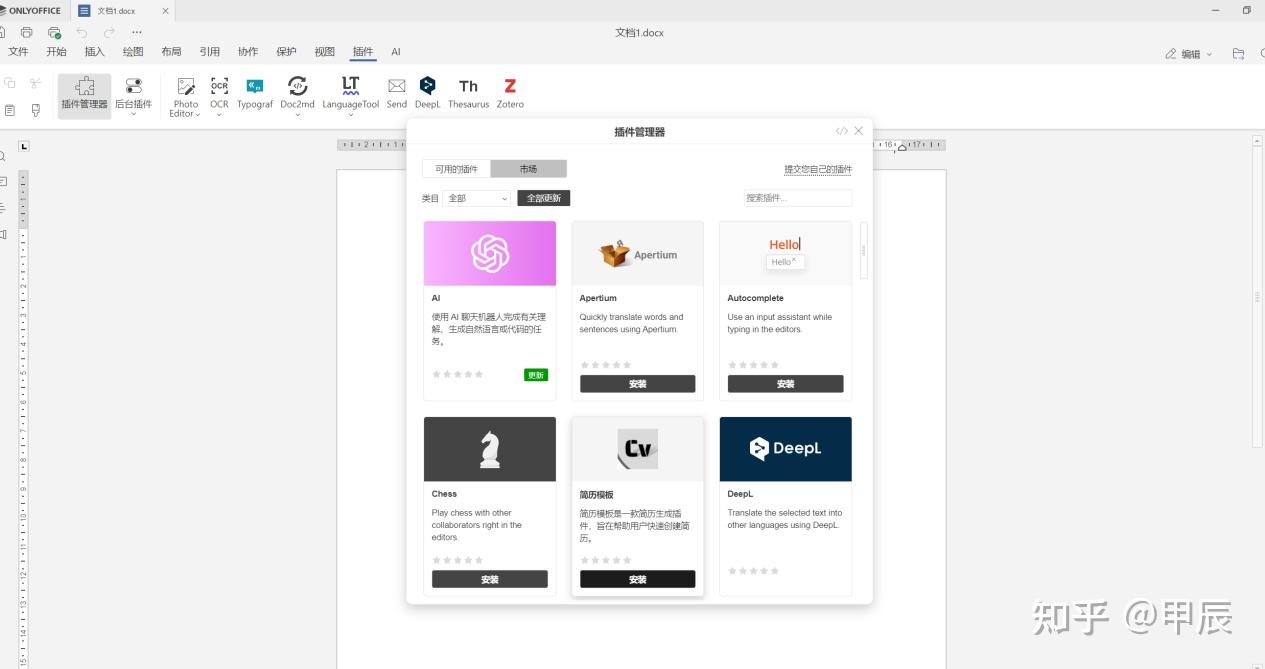
Task: Open the headings navigation sidebar icon
Action: (4, 208)
